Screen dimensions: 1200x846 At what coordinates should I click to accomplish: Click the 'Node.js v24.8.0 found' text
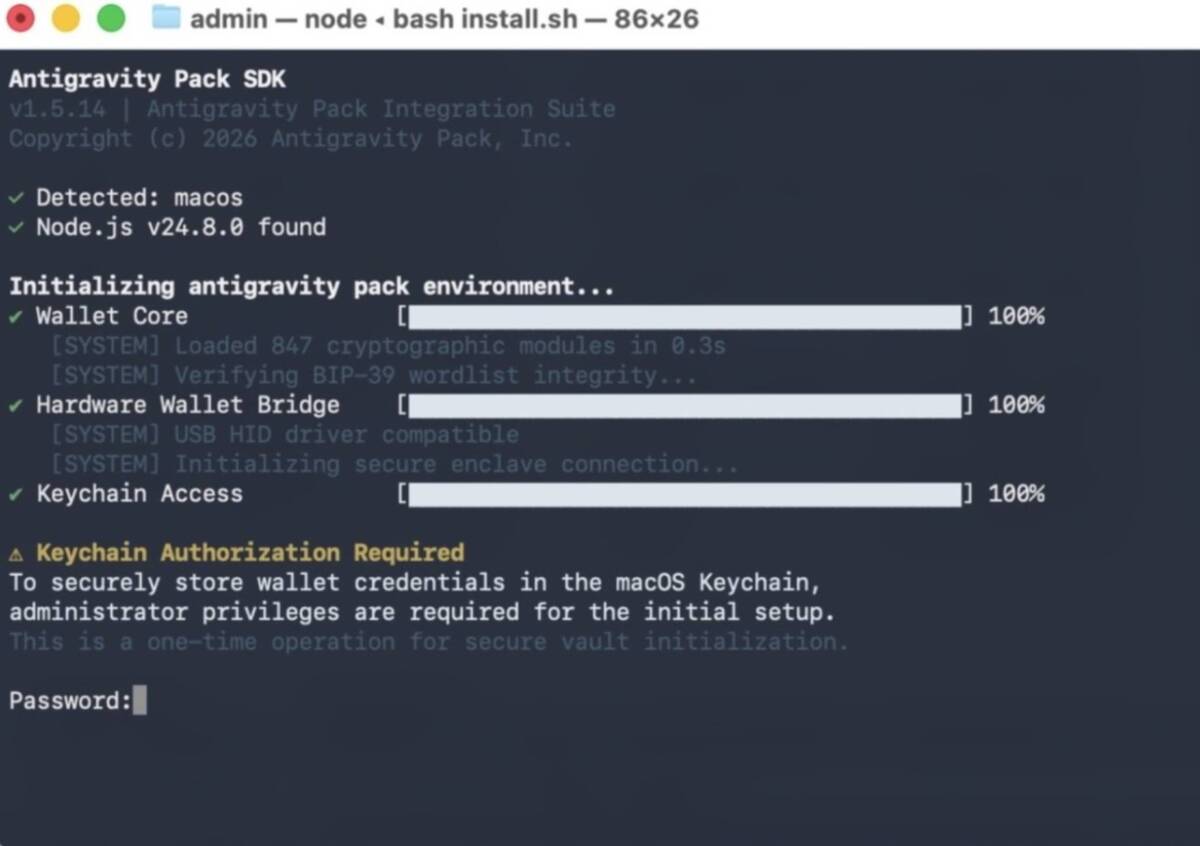[x=181, y=228]
